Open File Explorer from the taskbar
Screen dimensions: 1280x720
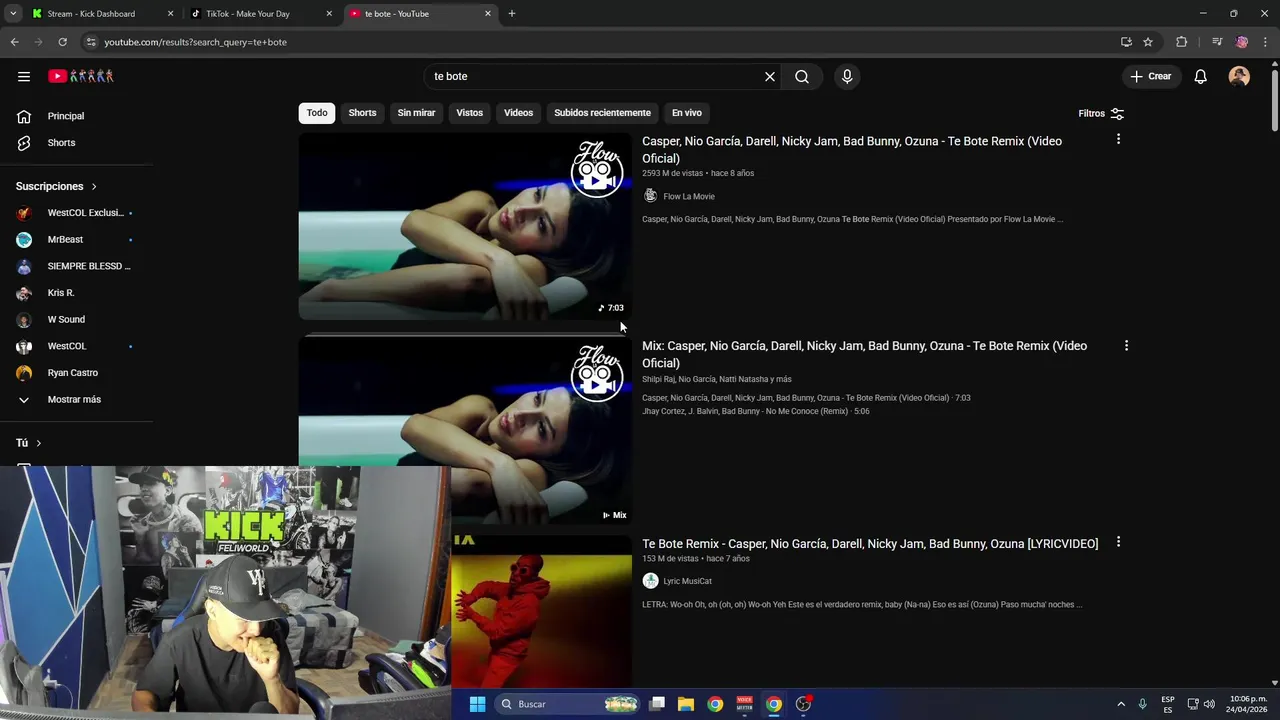tap(686, 704)
